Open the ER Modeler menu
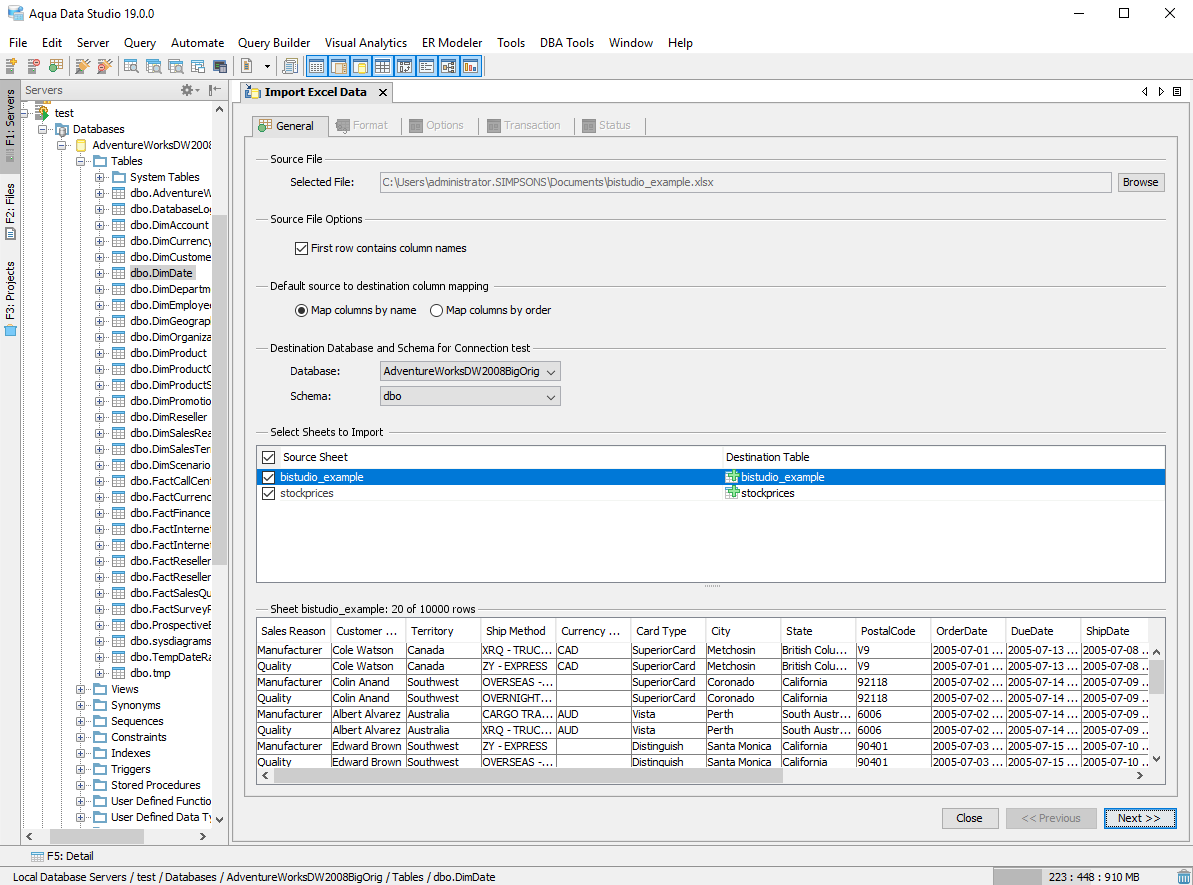The height and width of the screenshot is (885, 1193). pos(452,43)
